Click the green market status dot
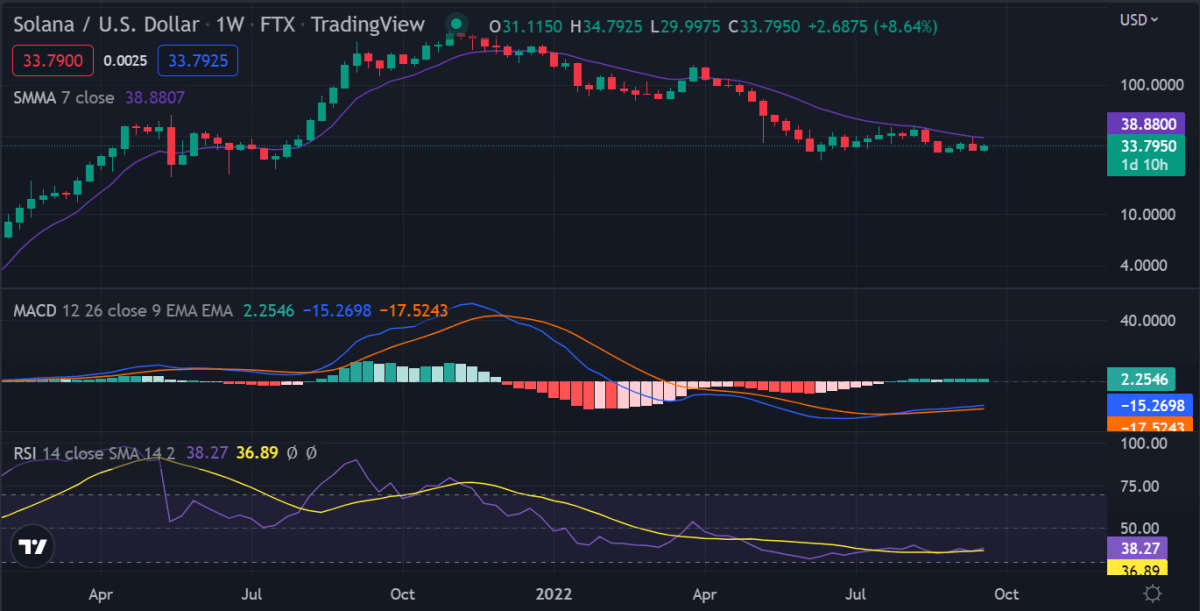This screenshot has height=611, width=1200. (456, 24)
